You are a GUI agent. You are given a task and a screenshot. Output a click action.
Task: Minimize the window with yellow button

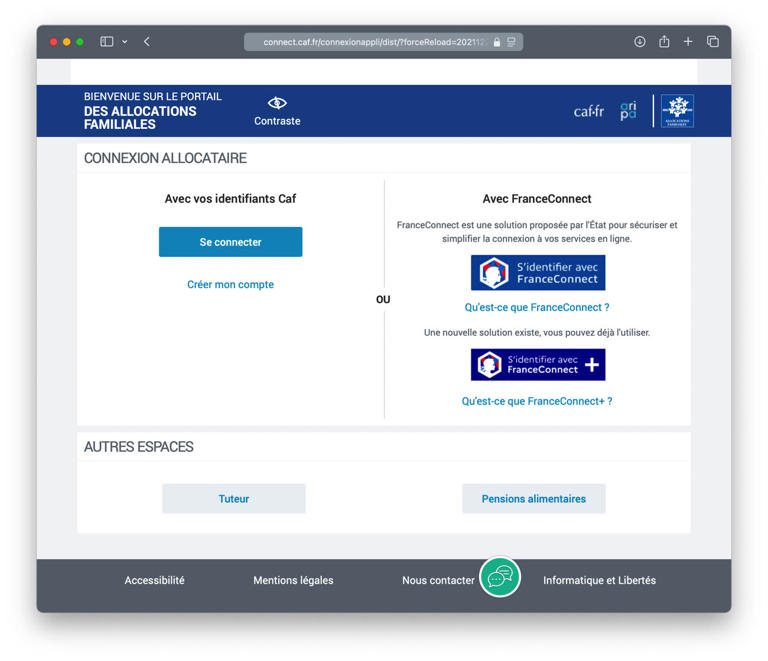[67, 42]
